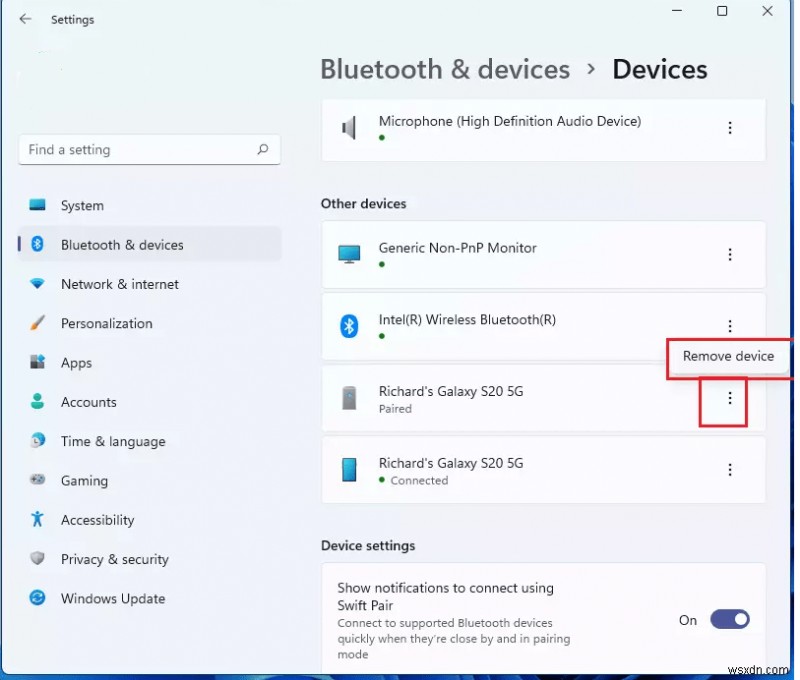Turn off the Swift Pair notifications toggle
Image resolution: width=800 pixels, height=680 pixels.
tap(730, 620)
